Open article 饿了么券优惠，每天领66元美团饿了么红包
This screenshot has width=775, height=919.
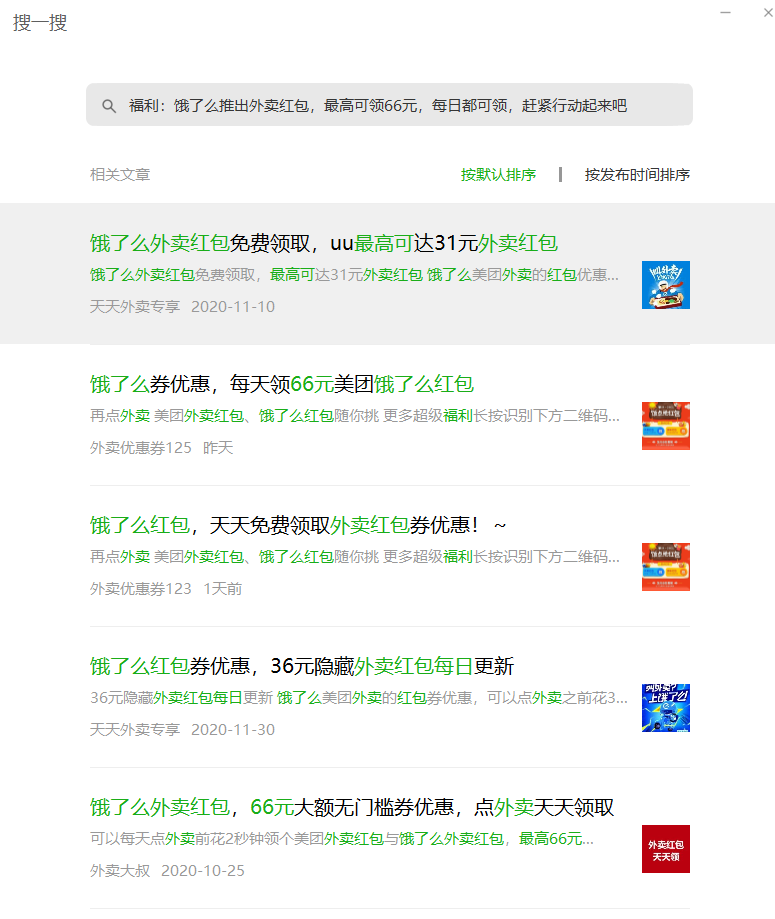click(281, 384)
